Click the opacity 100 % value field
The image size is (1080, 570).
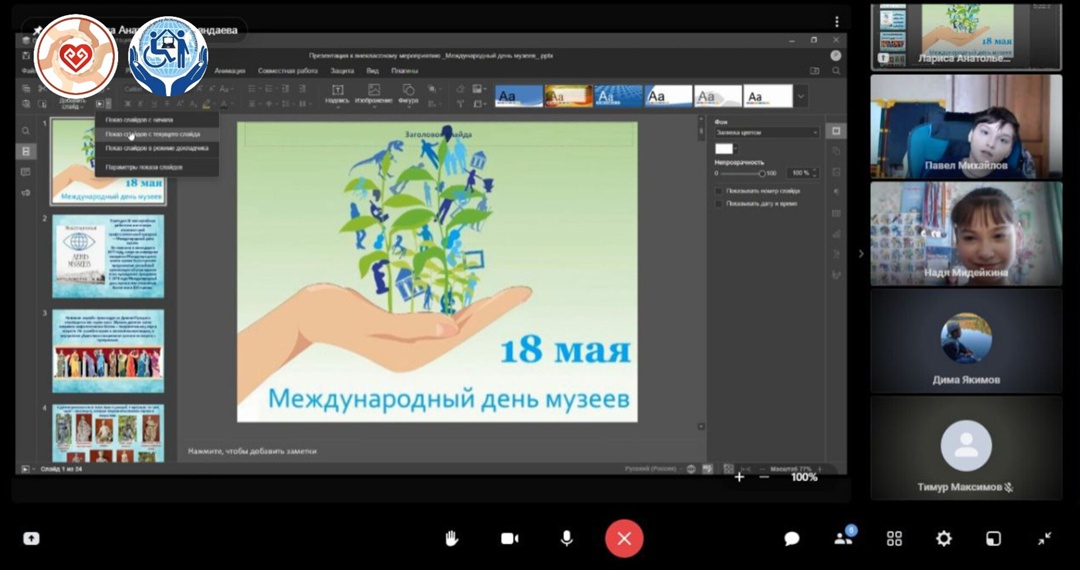click(801, 173)
